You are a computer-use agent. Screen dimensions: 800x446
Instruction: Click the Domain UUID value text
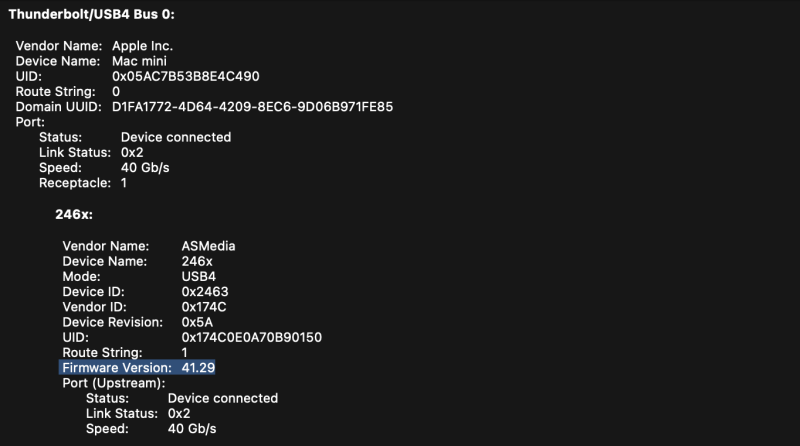pos(252,107)
